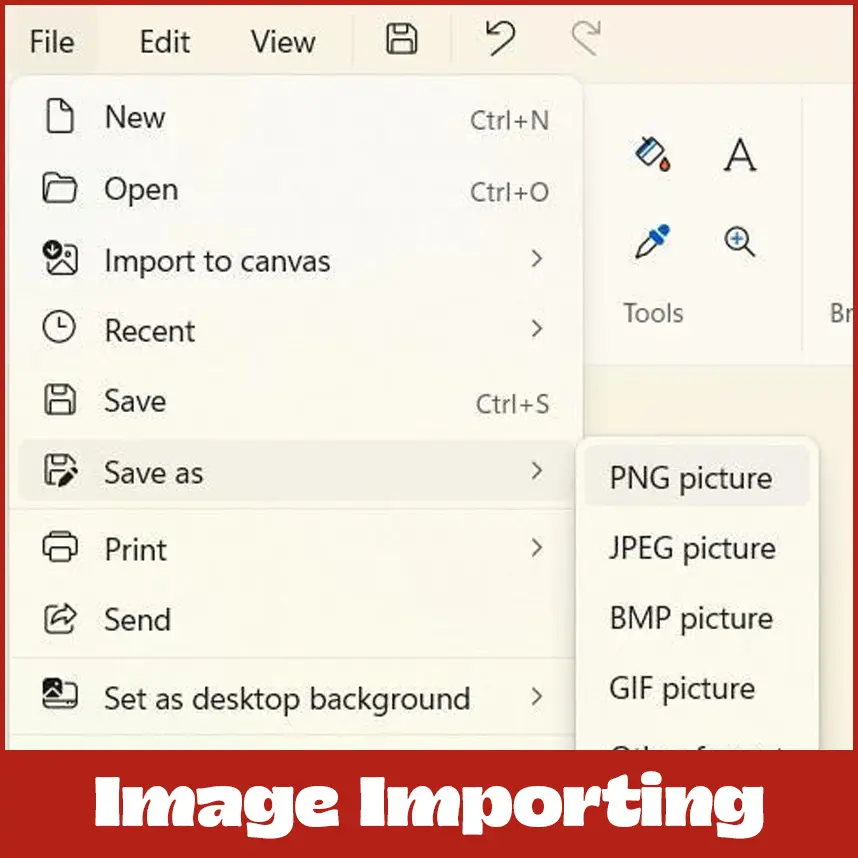Click the Save floppy disk toolbar icon

click(x=402, y=39)
